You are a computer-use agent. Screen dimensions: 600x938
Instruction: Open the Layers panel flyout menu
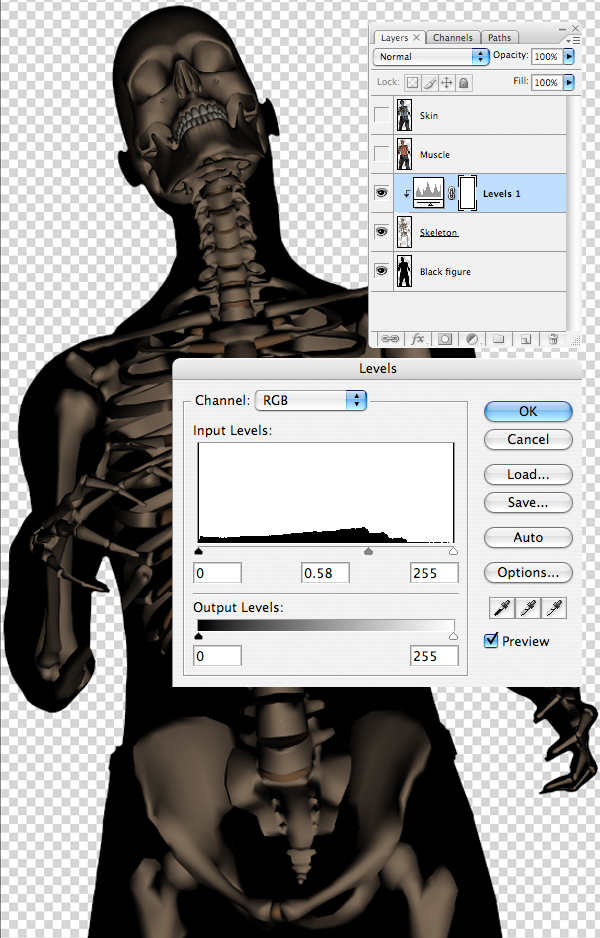pos(574,39)
